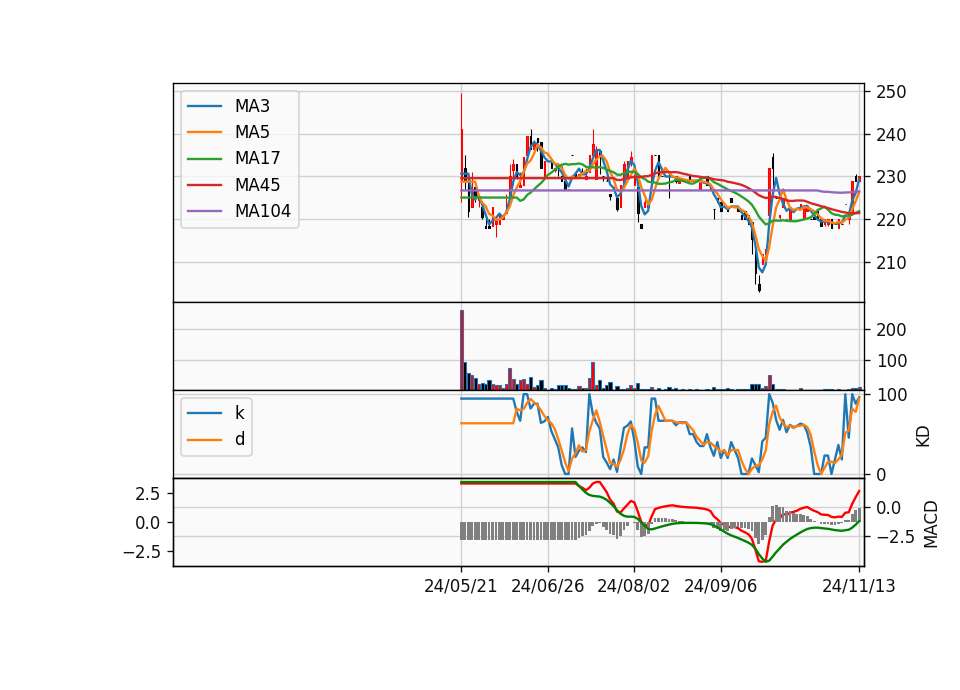Select the red line sample beside MA45
Screen dimensions: 960x690
click(x=204, y=185)
